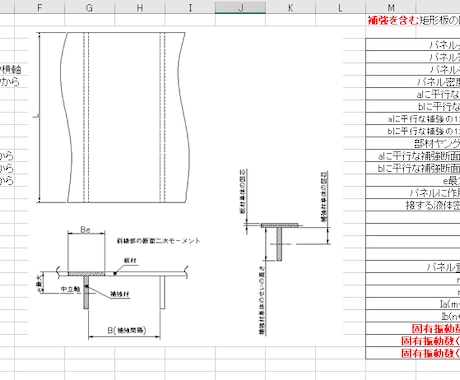Click the 'パネルに作用' table cell
Screen dimensions: 460x380
[413, 193]
